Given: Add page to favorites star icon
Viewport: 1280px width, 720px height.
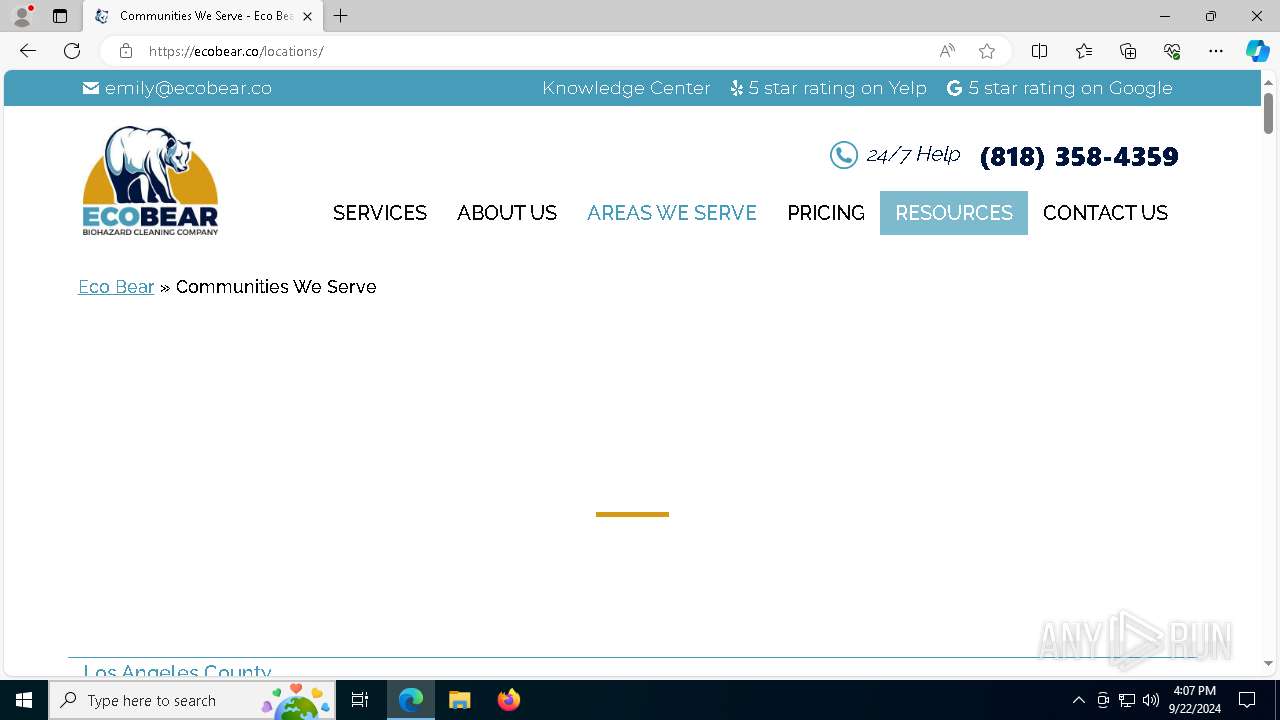Looking at the screenshot, I should (987, 51).
